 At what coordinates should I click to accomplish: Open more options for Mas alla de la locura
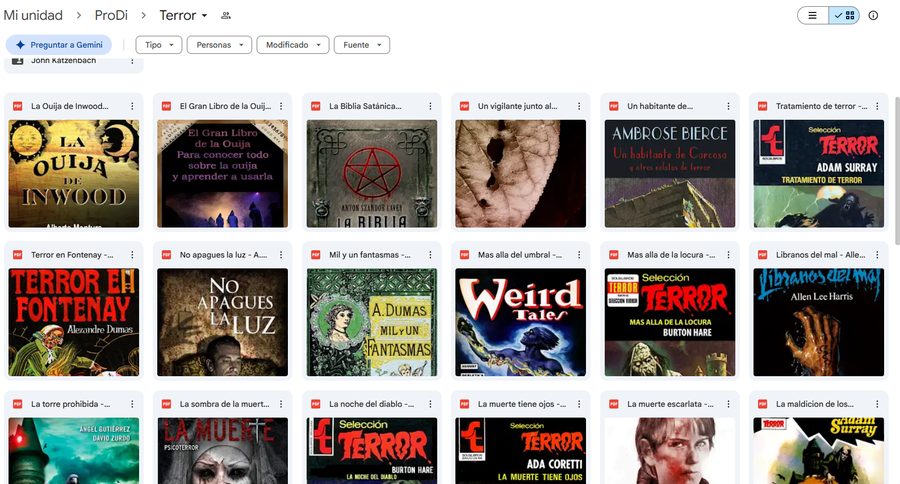pos(728,255)
